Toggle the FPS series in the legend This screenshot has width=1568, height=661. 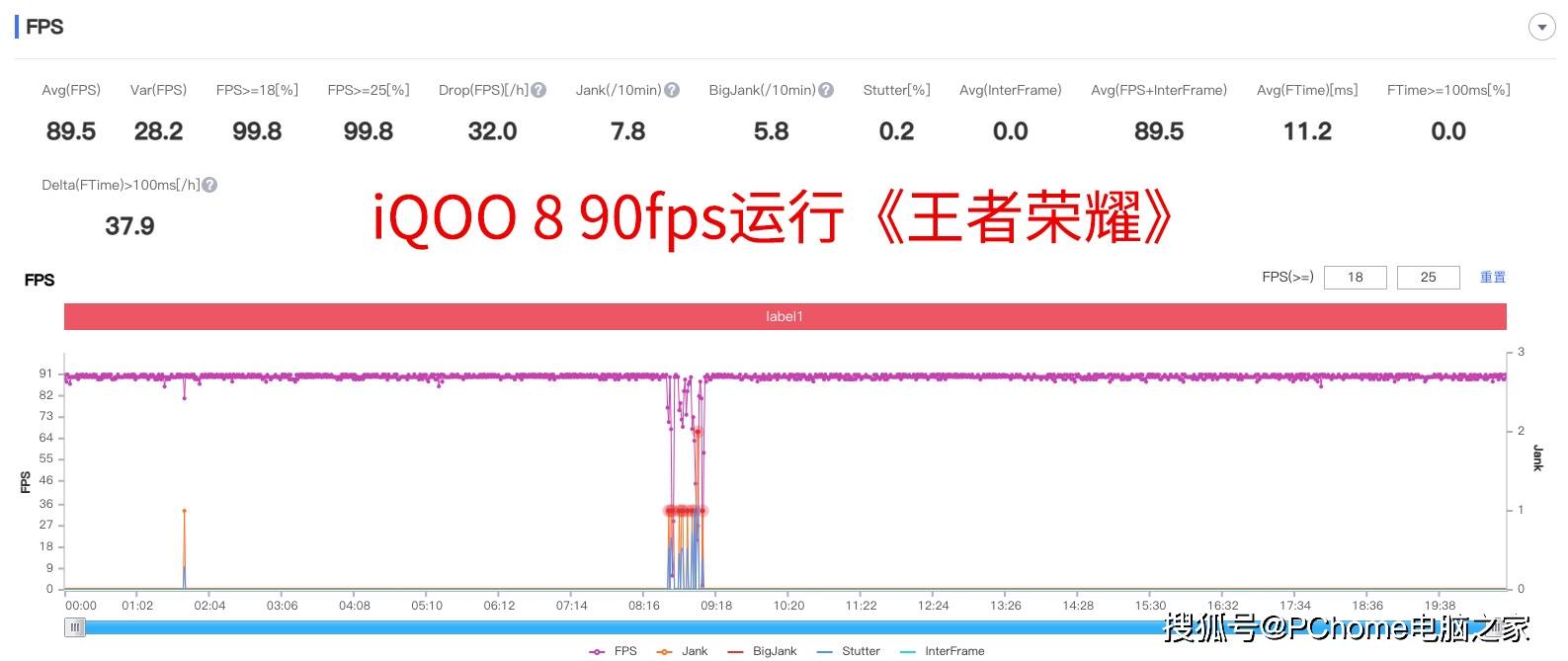(x=614, y=651)
